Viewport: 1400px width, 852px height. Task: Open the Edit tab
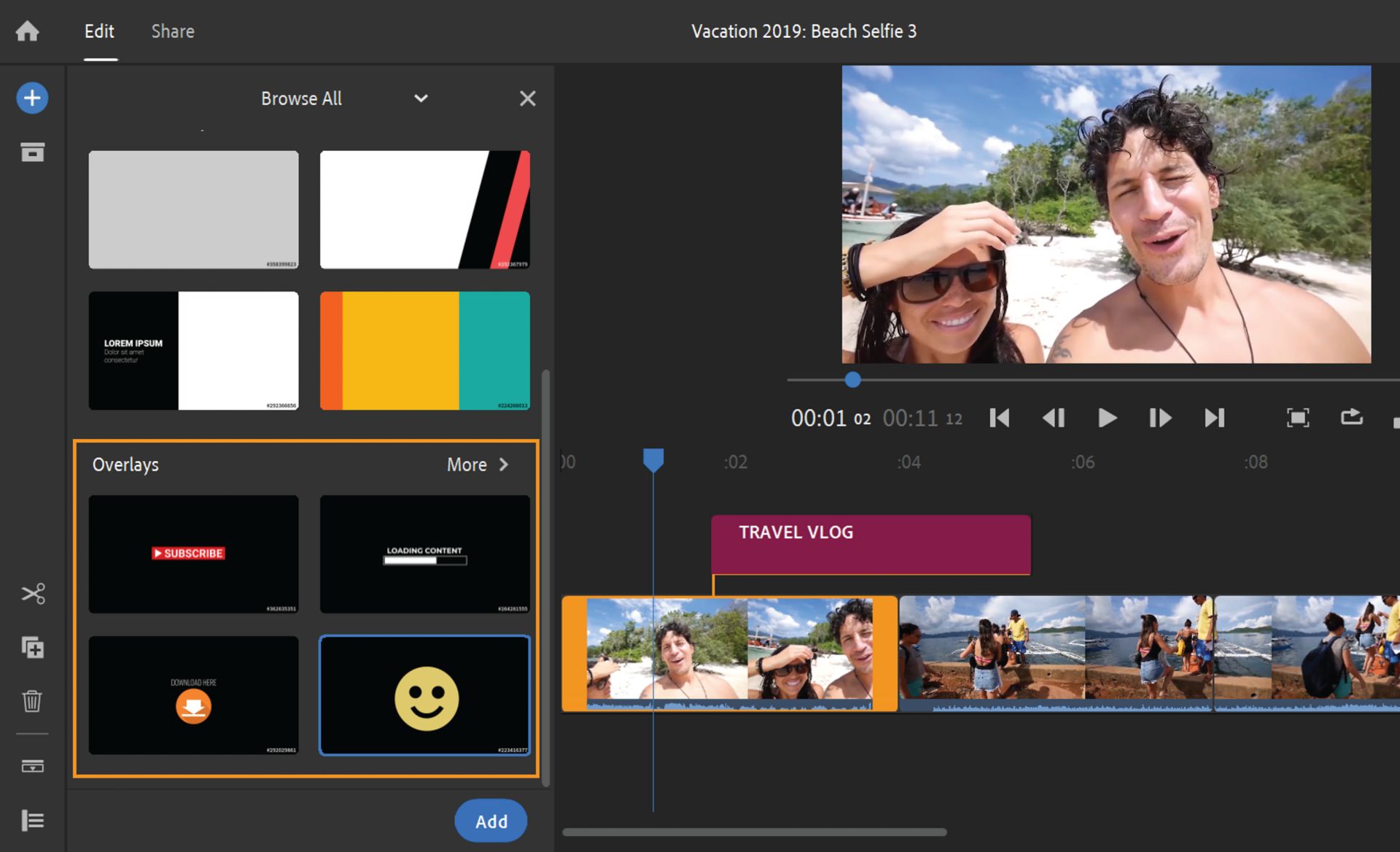point(99,31)
